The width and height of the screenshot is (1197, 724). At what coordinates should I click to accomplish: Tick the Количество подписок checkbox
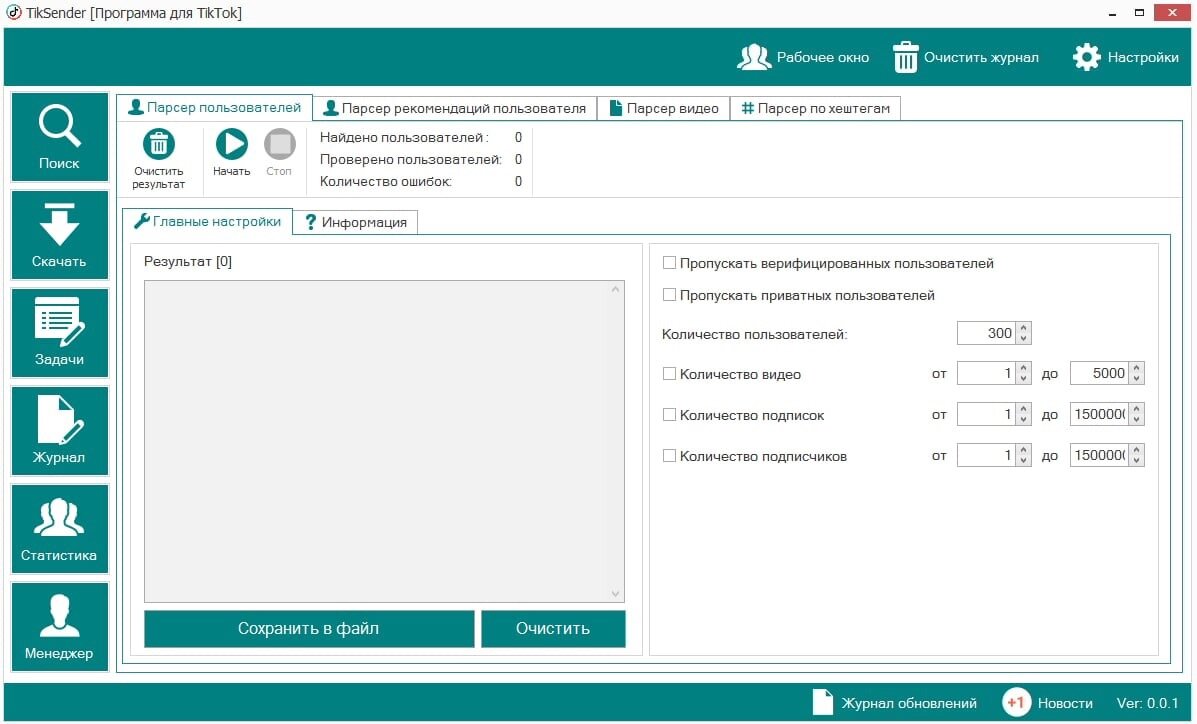coord(669,415)
